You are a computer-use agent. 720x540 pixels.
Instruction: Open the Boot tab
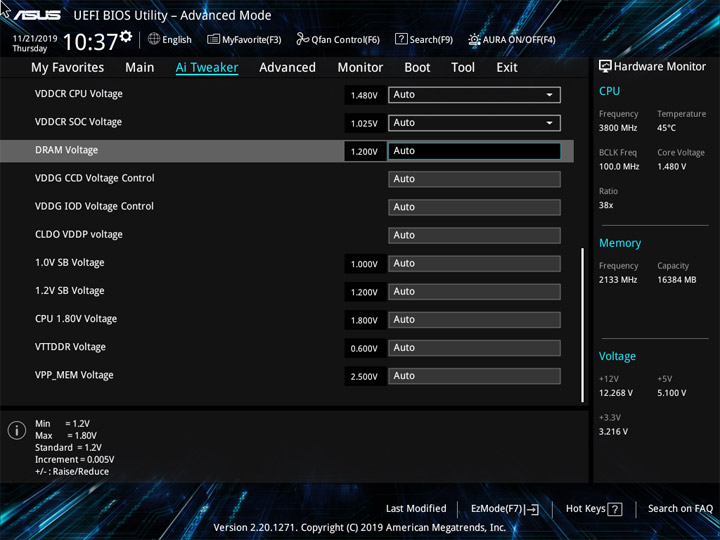[417, 68]
